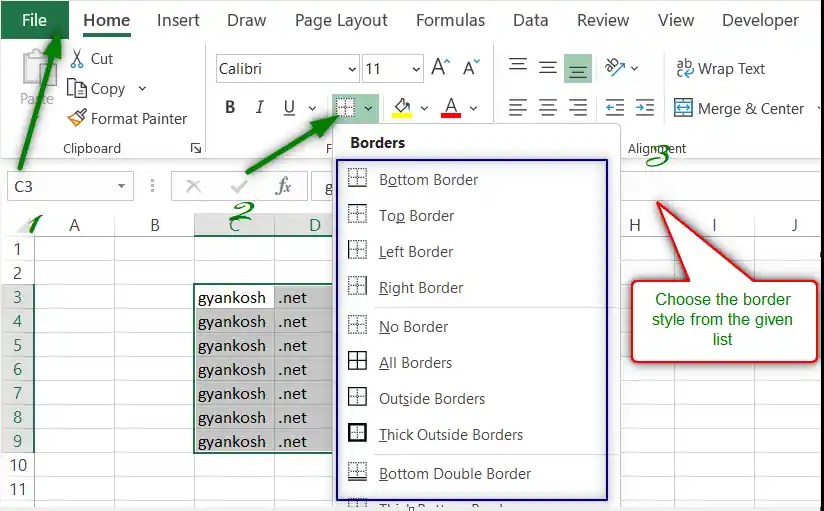The height and width of the screenshot is (511, 824).
Task: Apply All Borders
Action: (472, 362)
